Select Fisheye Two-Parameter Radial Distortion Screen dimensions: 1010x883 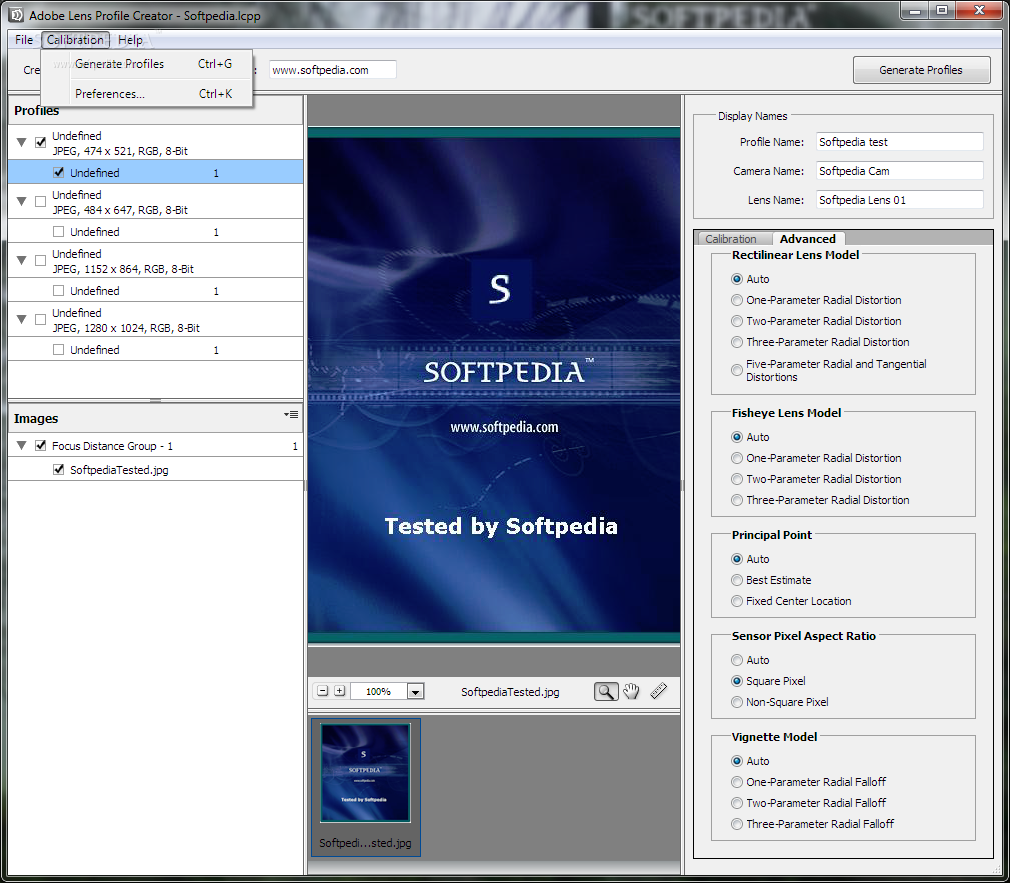point(737,479)
